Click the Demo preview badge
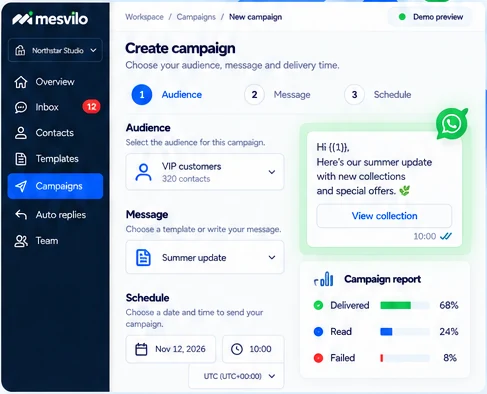 pos(430,17)
